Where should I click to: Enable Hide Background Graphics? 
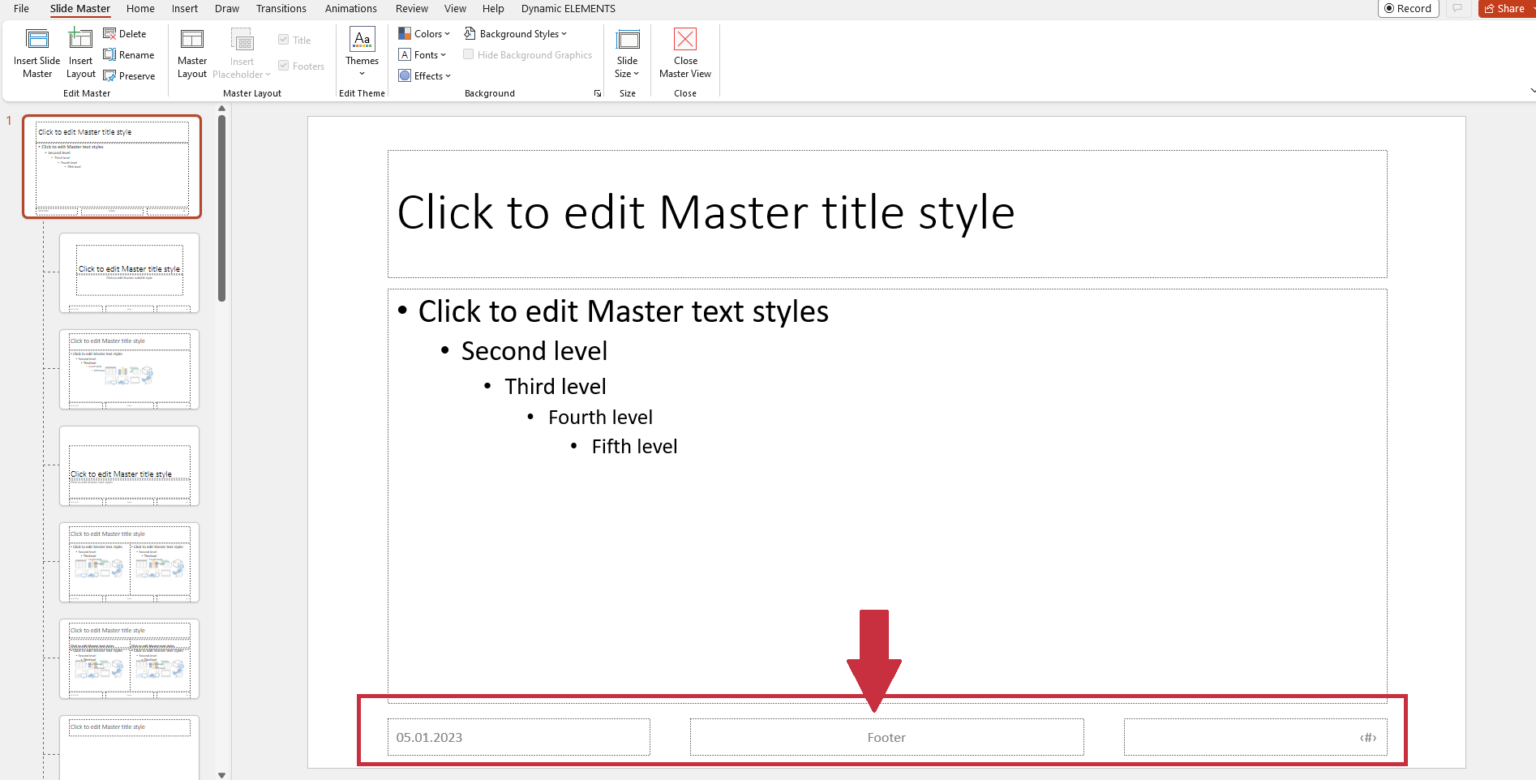[x=468, y=54]
